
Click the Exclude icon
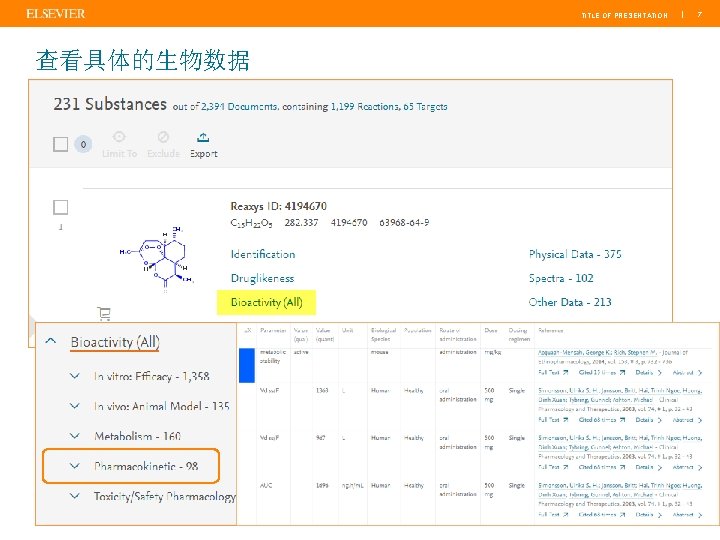[x=163, y=137]
